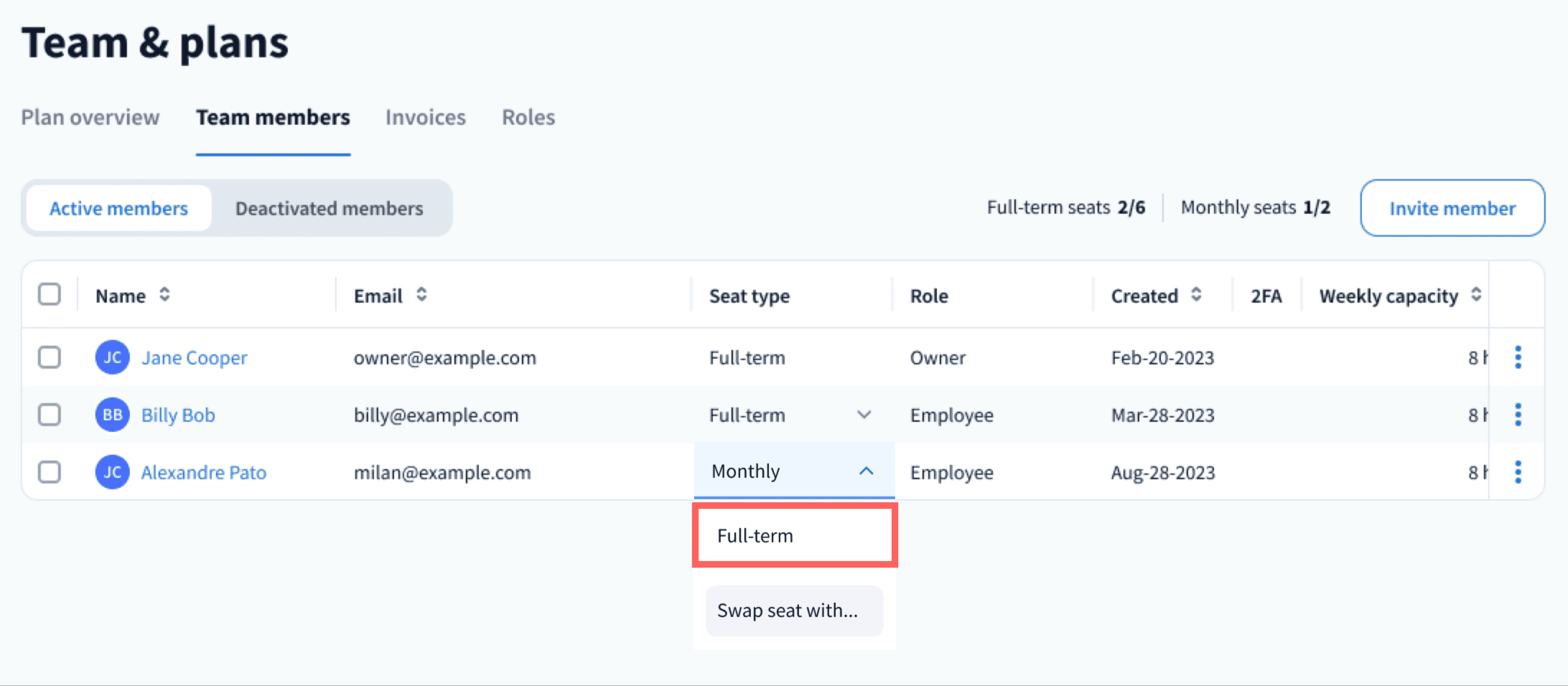Open the three-dot menu for Alexandre Pato
The height and width of the screenshot is (686, 1568).
pos(1518,472)
